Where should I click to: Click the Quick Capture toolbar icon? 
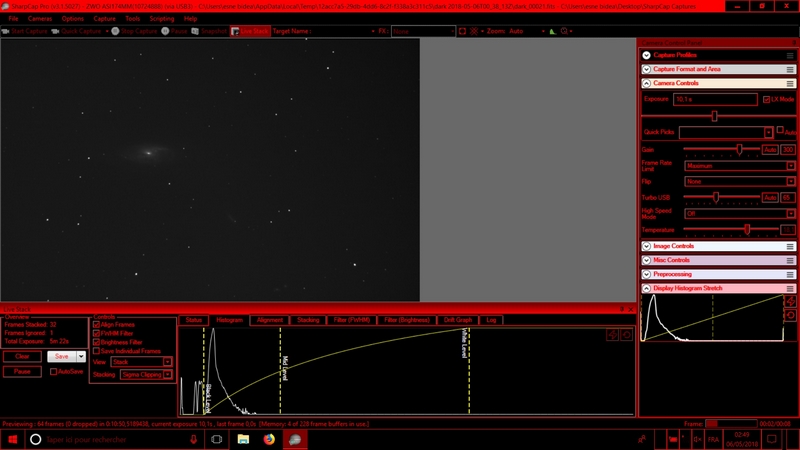click(x=55, y=31)
